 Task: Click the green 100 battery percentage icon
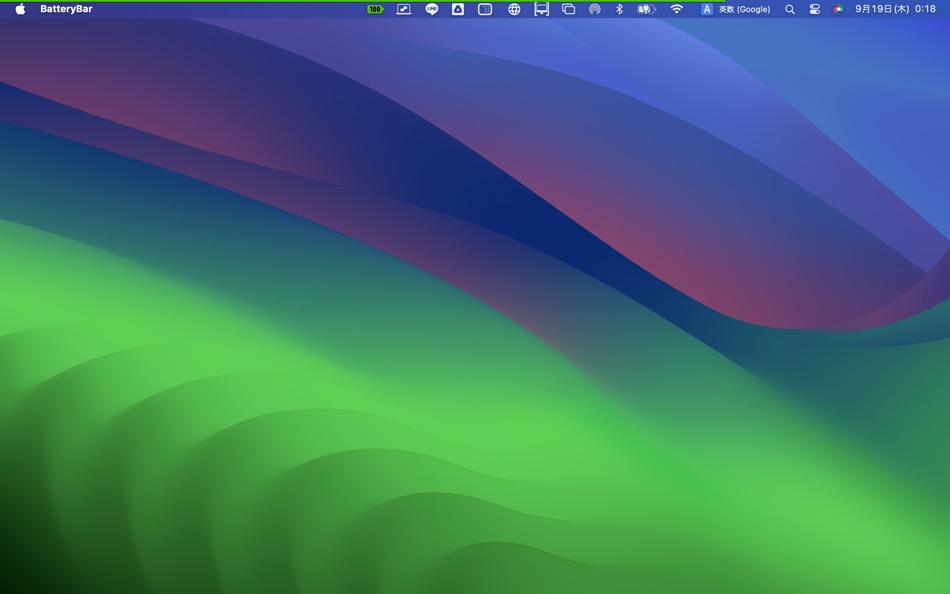tap(375, 9)
